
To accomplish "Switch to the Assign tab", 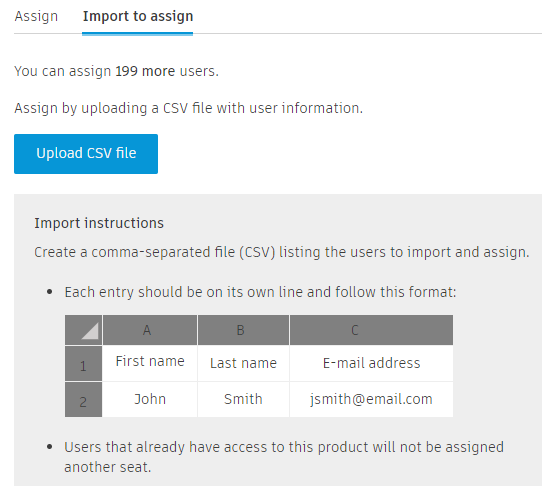I will pos(36,16).
